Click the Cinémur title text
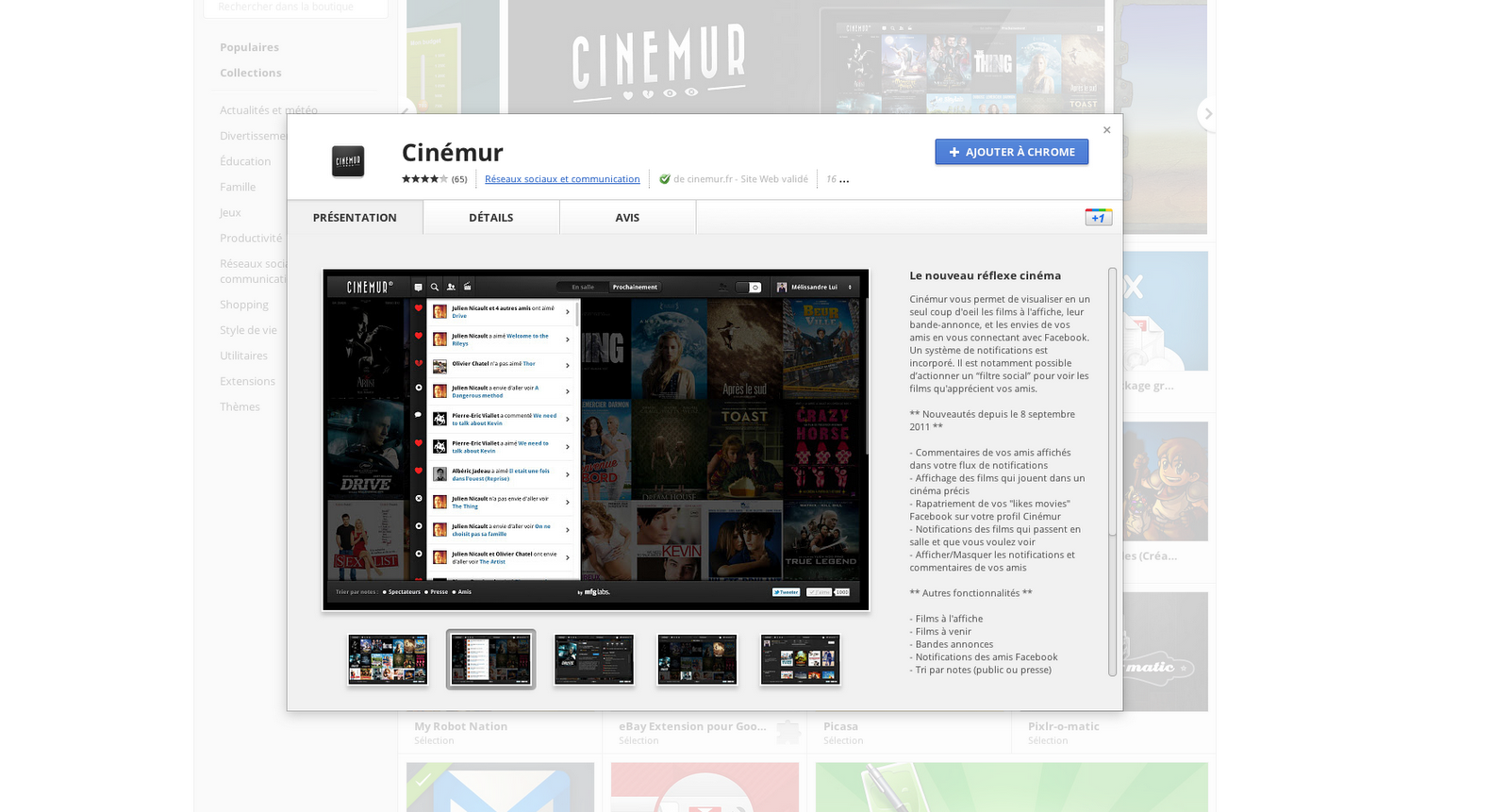This screenshot has width=1509, height=812. 453,152
